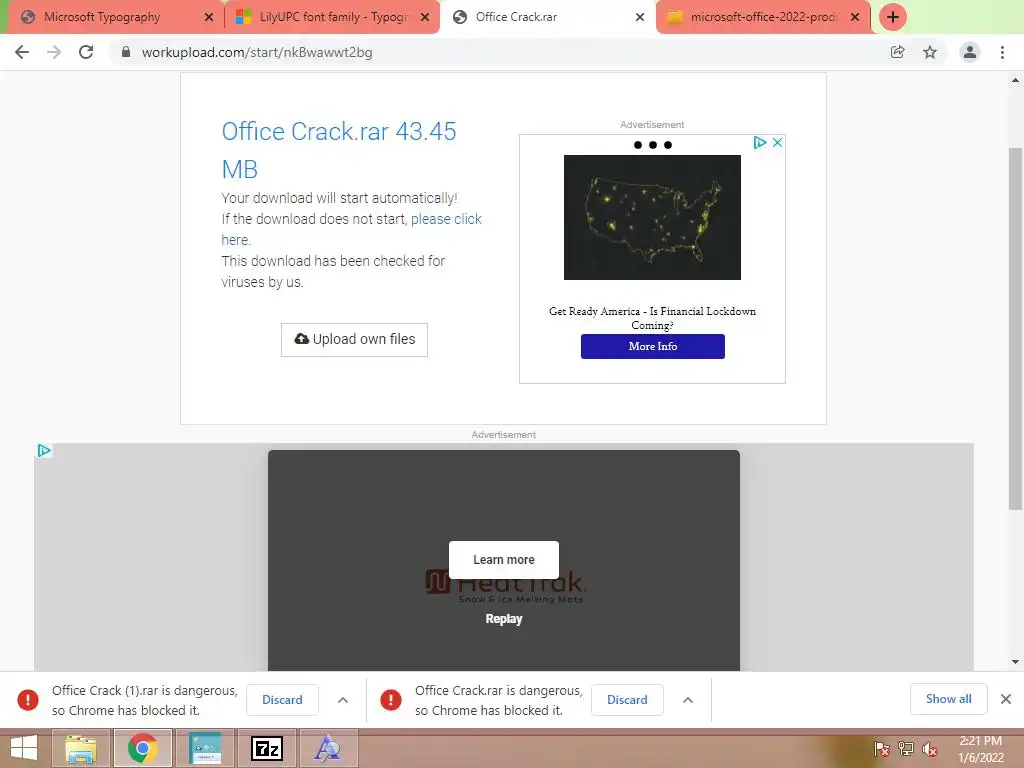Click More Info on financial ad
1024x768 pixels.
pyautogui.click(x=652, y=346)
